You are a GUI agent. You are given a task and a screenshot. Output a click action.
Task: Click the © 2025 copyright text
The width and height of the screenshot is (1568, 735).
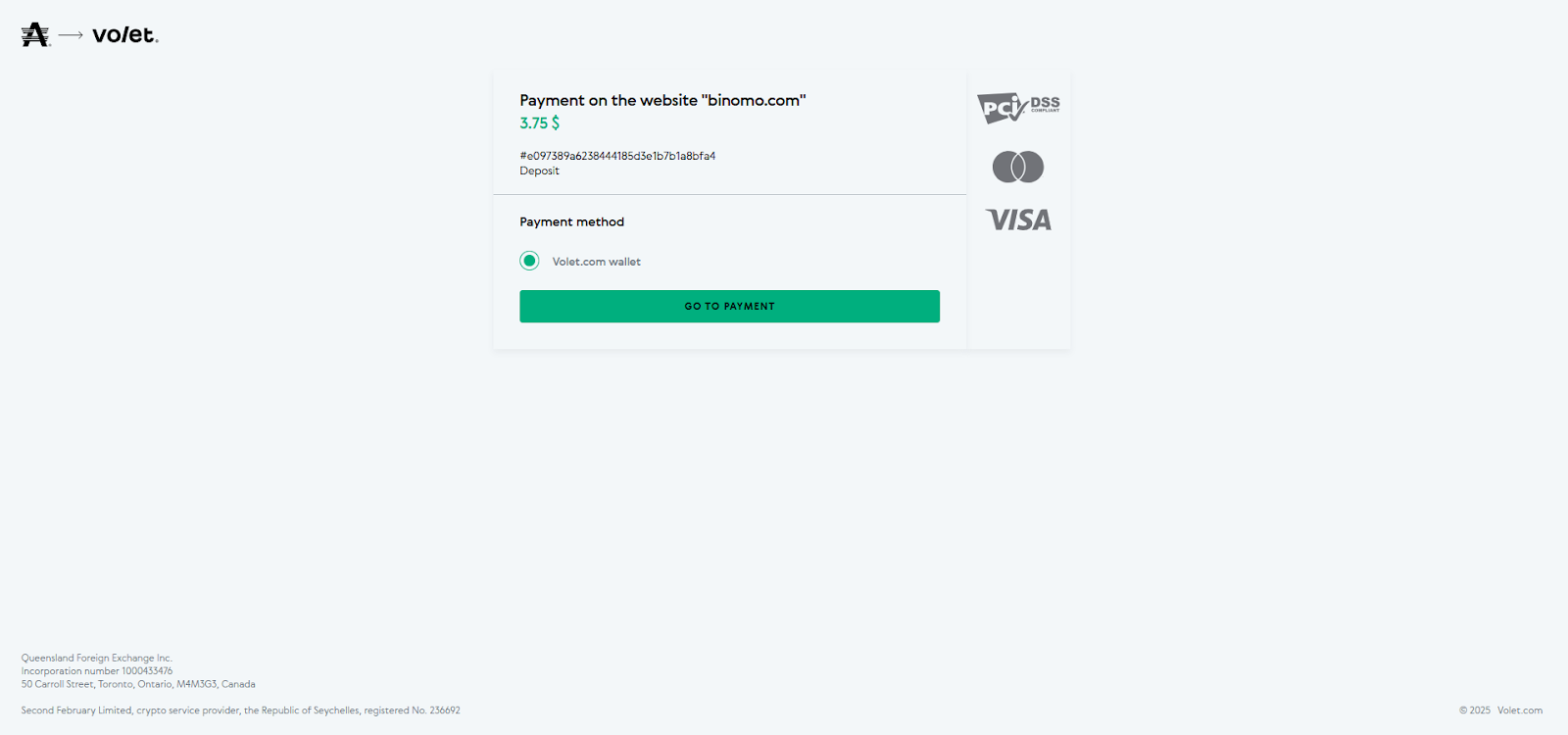click(1474, 710)
